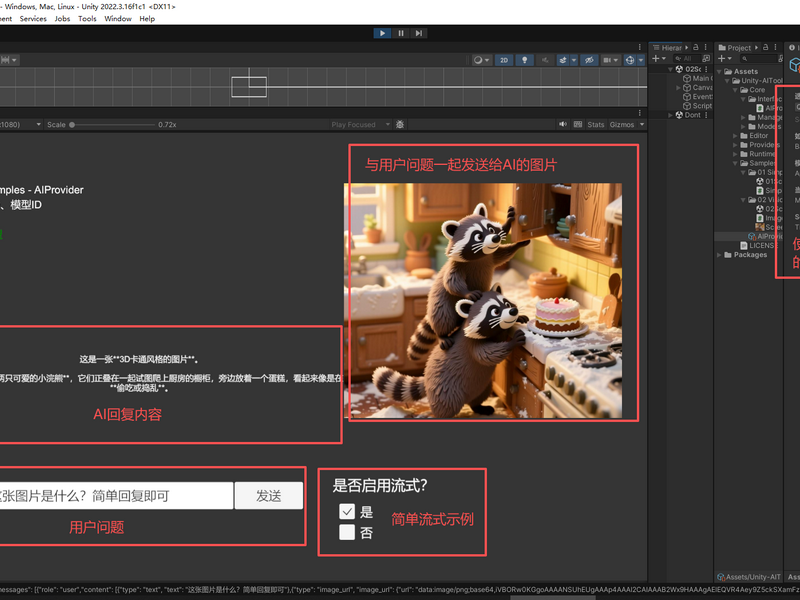
Task: Open the 02Sc scene options dots
Action: pos(706,69)
